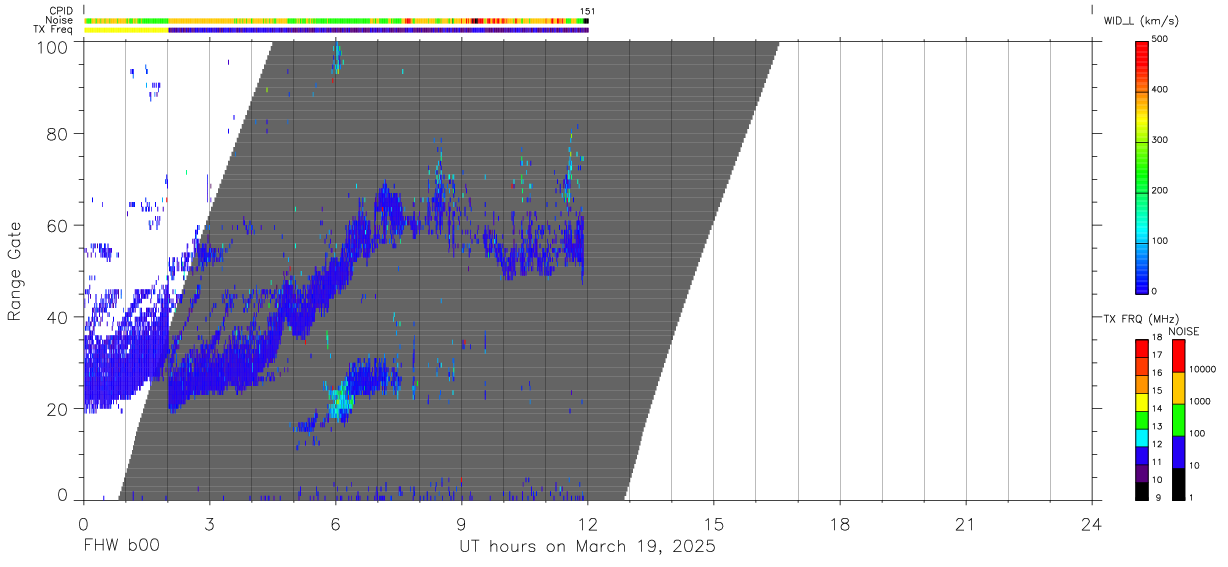1228x567 pixels.
Task: Click the range gate tick label '40'
Action: tap(60, 317)
